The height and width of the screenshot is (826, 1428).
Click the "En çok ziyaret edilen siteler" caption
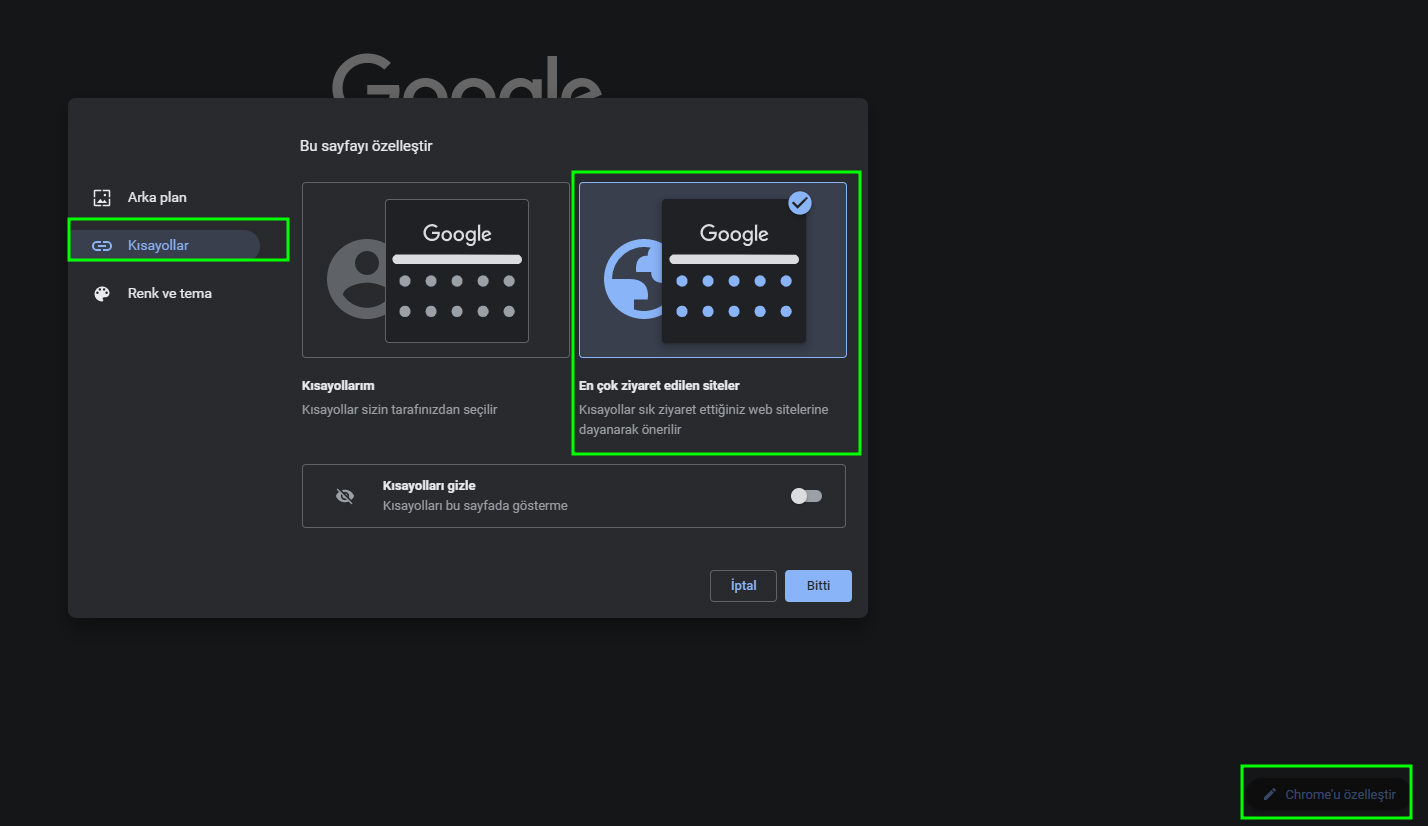click(x=659, y=385)
